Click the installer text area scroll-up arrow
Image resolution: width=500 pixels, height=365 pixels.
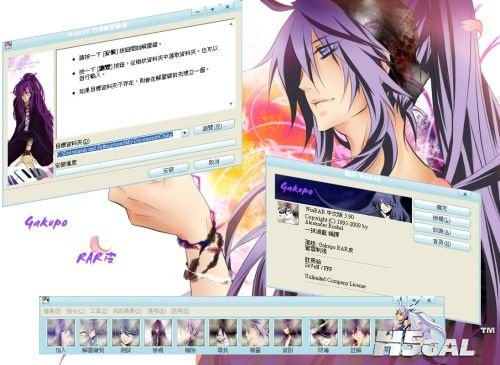point(231,24)
